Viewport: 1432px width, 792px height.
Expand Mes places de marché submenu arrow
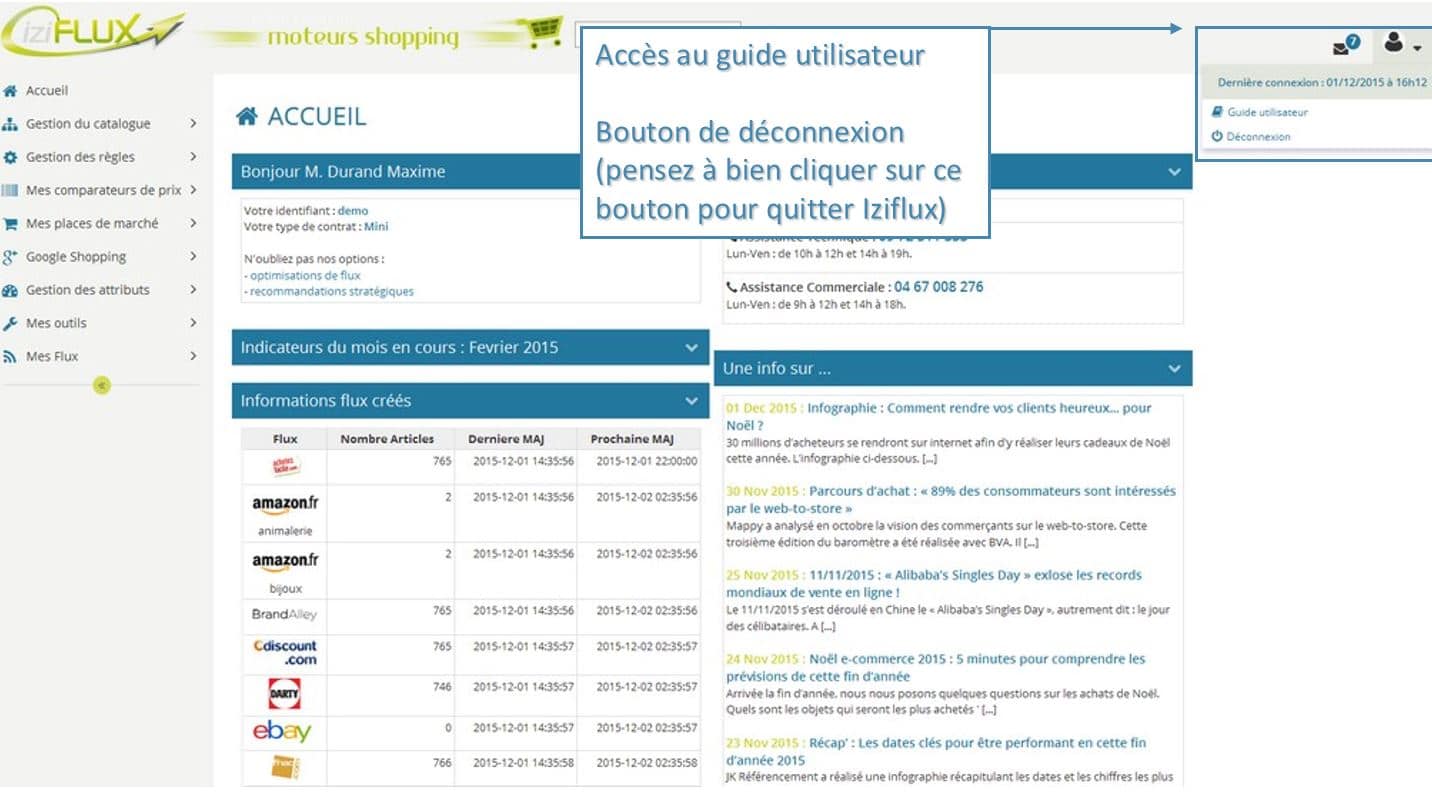(x=193, y=224)
